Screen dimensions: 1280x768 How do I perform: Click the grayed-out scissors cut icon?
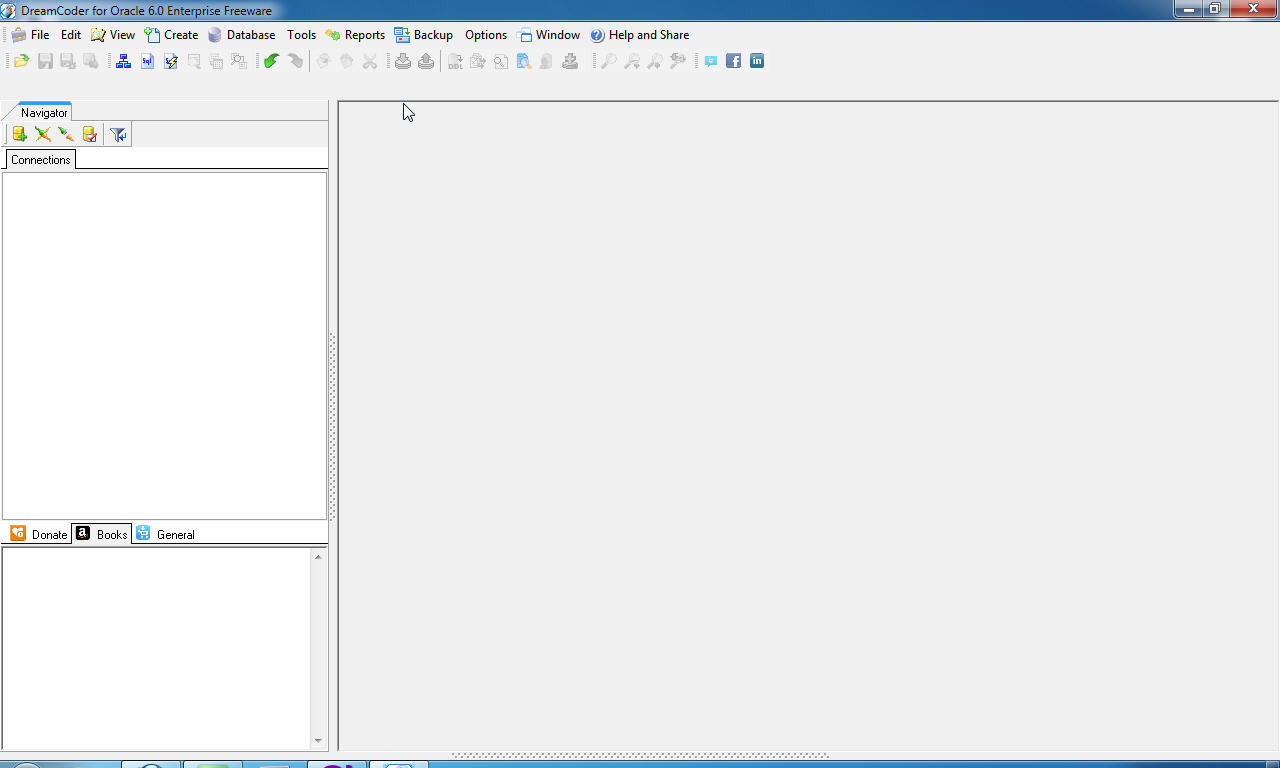point(370,61)
